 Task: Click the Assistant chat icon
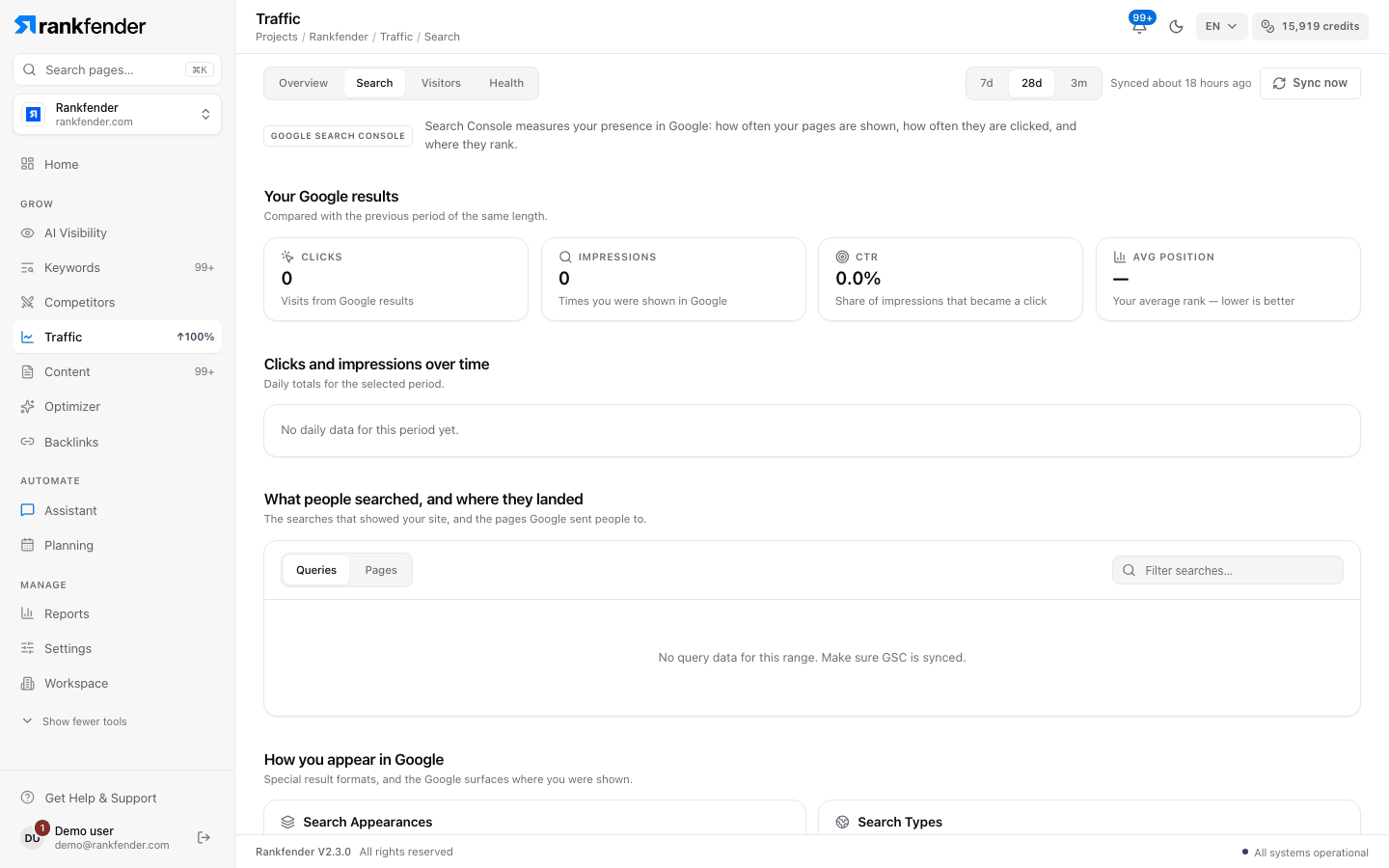[x=28, y=510]
